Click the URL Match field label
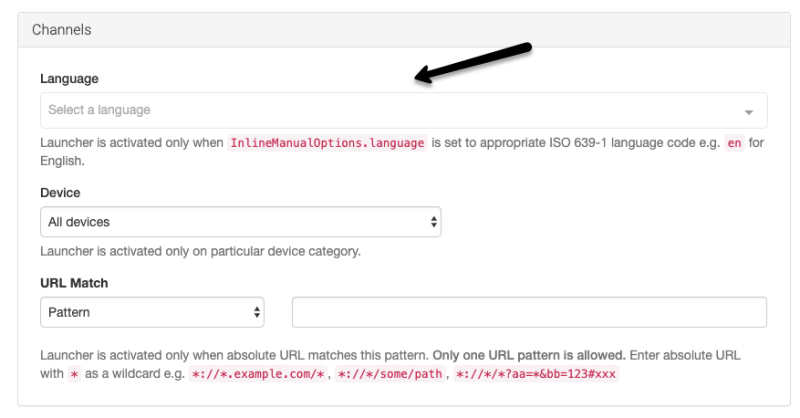The height and width of the screenshot is (418, 800). 74,283
